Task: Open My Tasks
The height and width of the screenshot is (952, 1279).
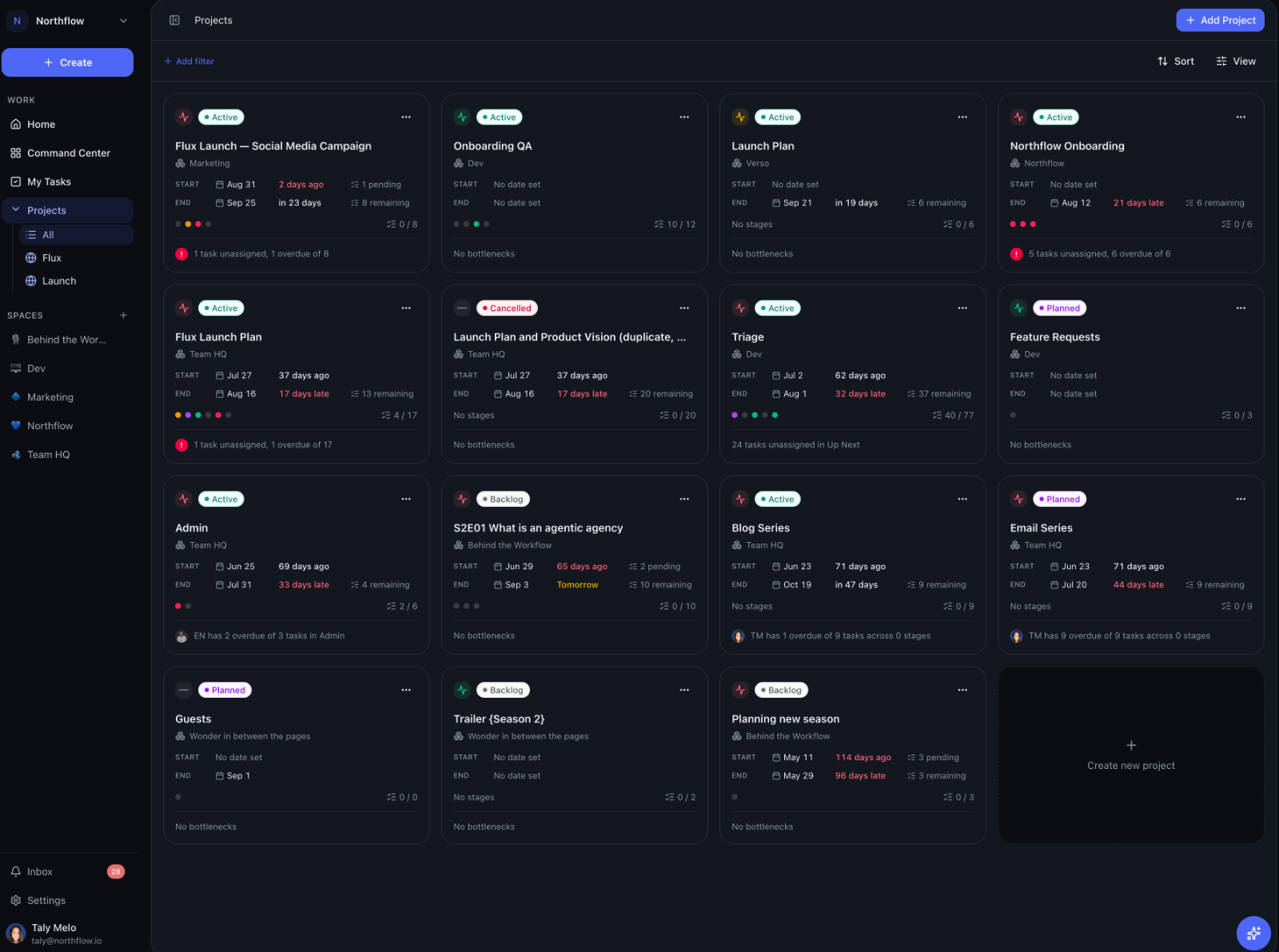Action: 68,181
